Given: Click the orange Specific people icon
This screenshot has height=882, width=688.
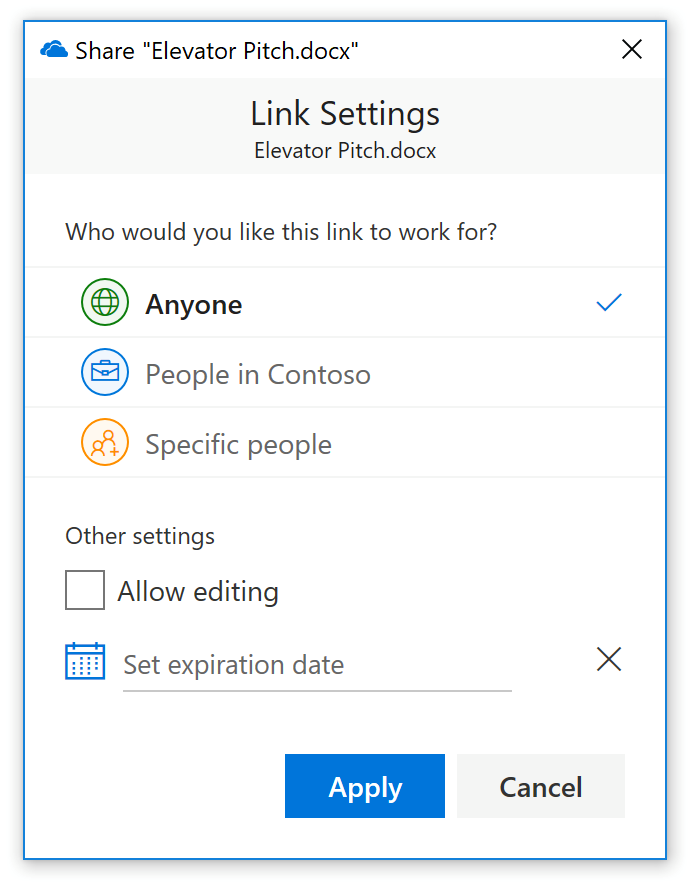Looking at the screenshot, I should pos(105,443).
